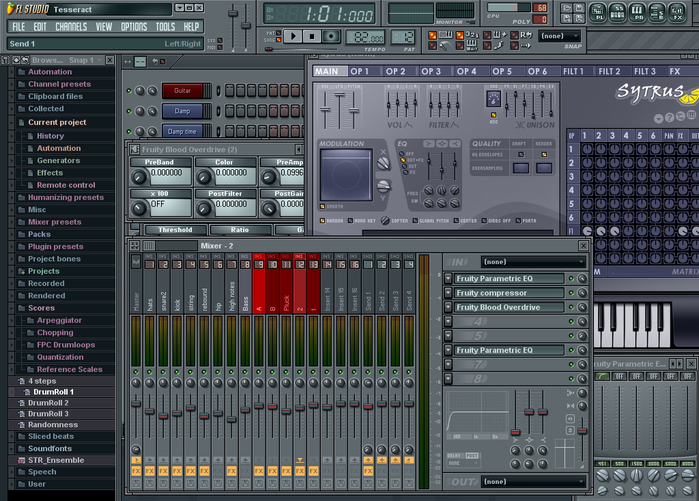Viewport: 699px width, 501px height.
Task: Select the Guitar channel button
Action: tap(182, 91)
